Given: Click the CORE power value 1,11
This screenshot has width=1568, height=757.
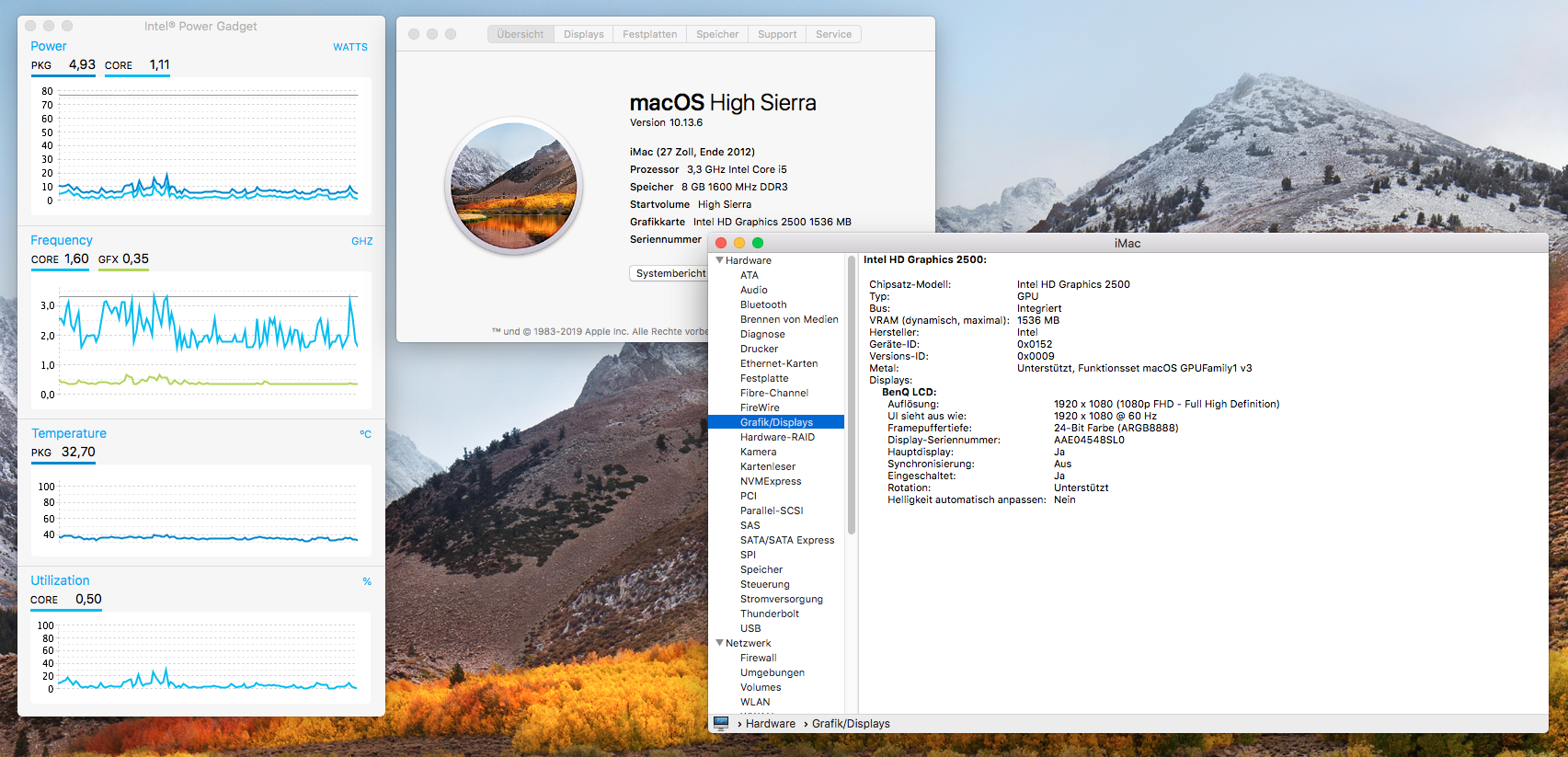Looking at the screenshot, I should coord(159,64).
